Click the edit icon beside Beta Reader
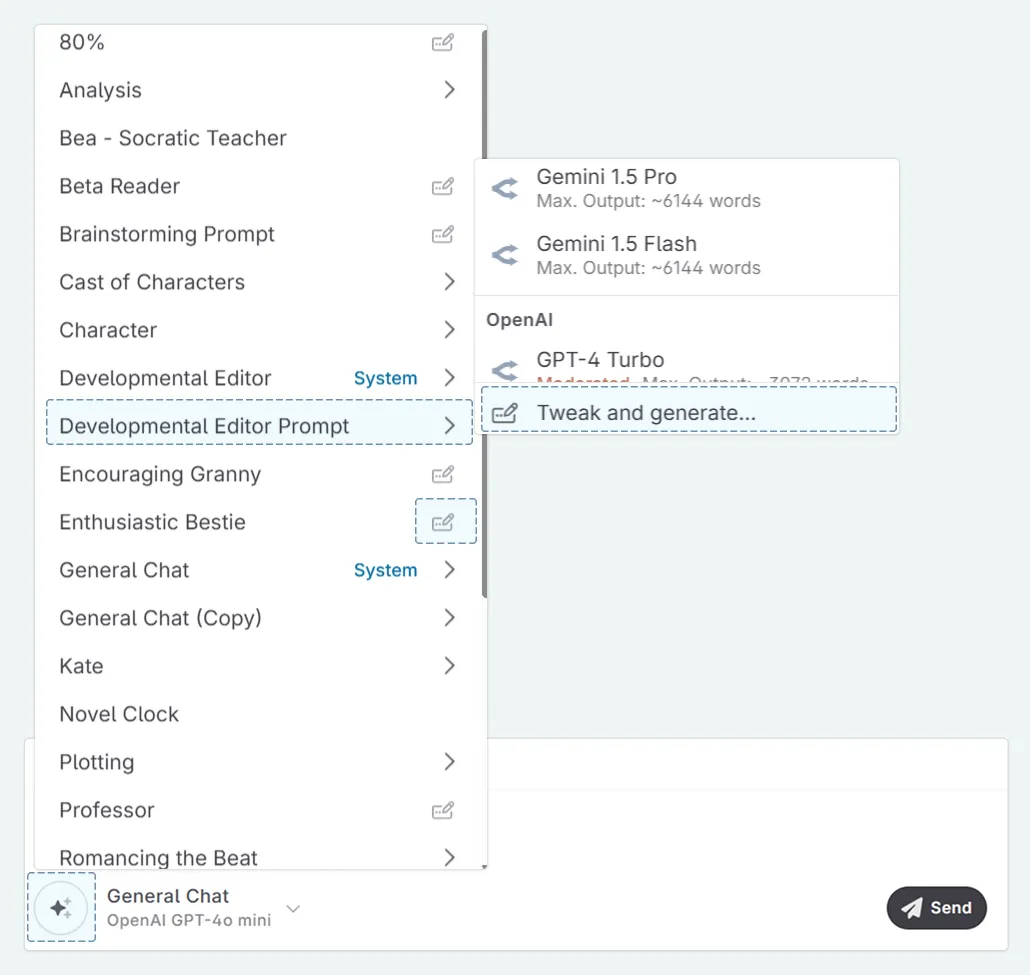 (x=443, y=186)
